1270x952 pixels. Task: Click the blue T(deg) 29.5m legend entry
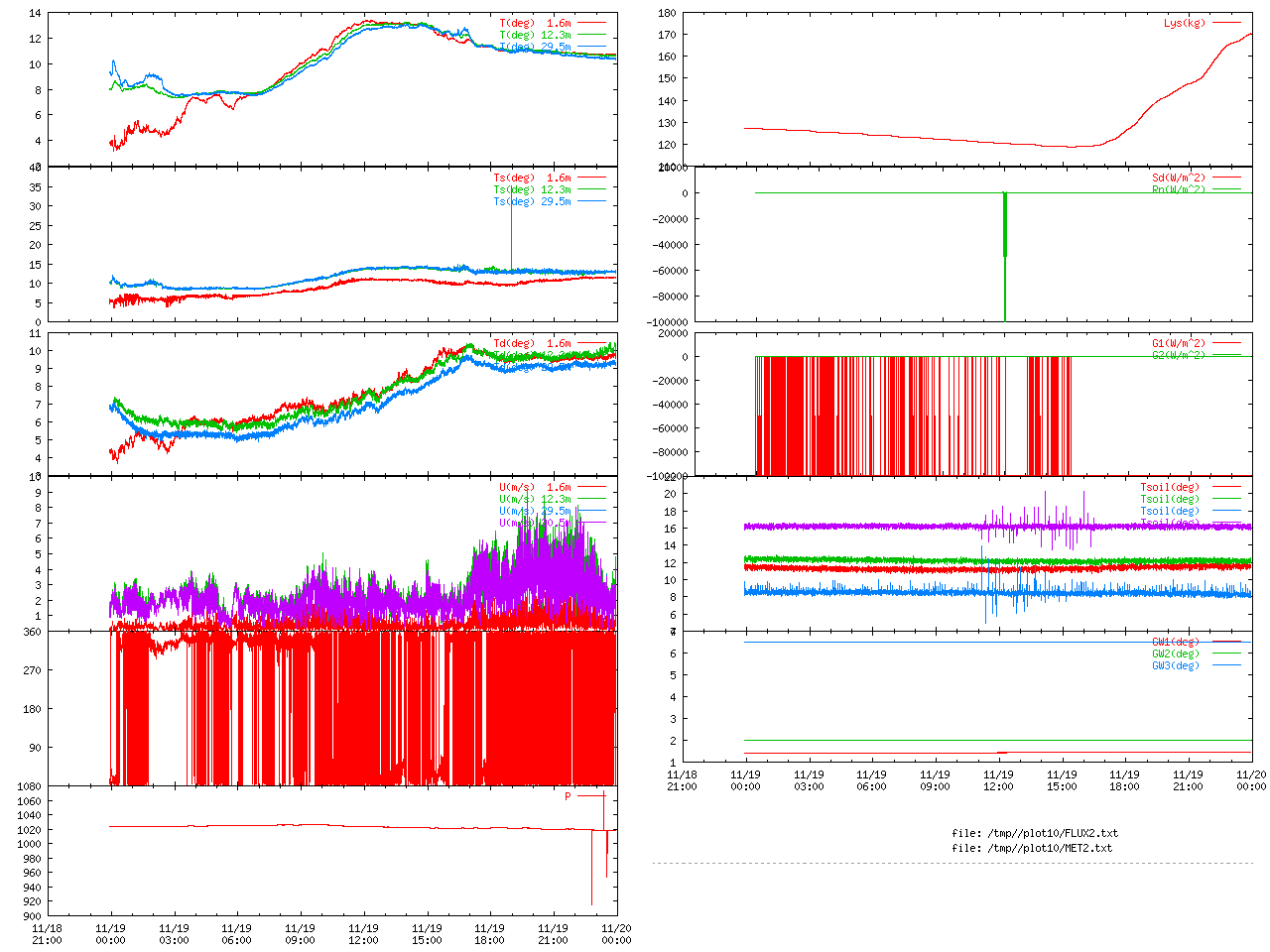552,47
